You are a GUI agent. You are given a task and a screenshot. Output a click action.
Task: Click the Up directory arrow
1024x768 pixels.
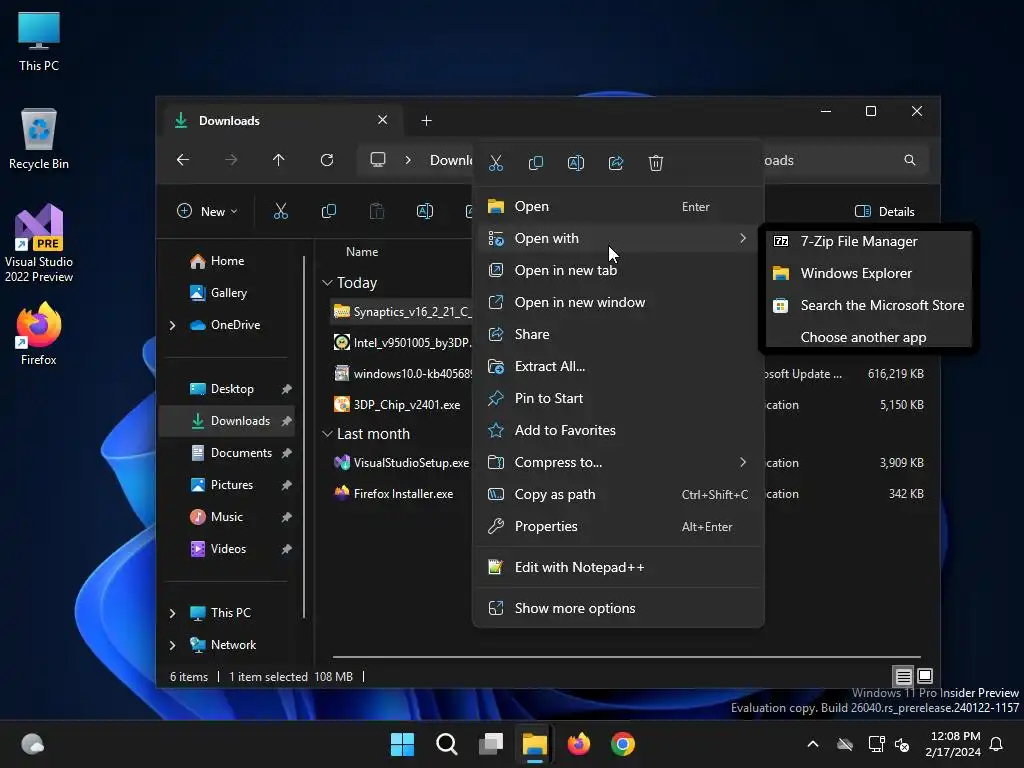click(279, 160)
